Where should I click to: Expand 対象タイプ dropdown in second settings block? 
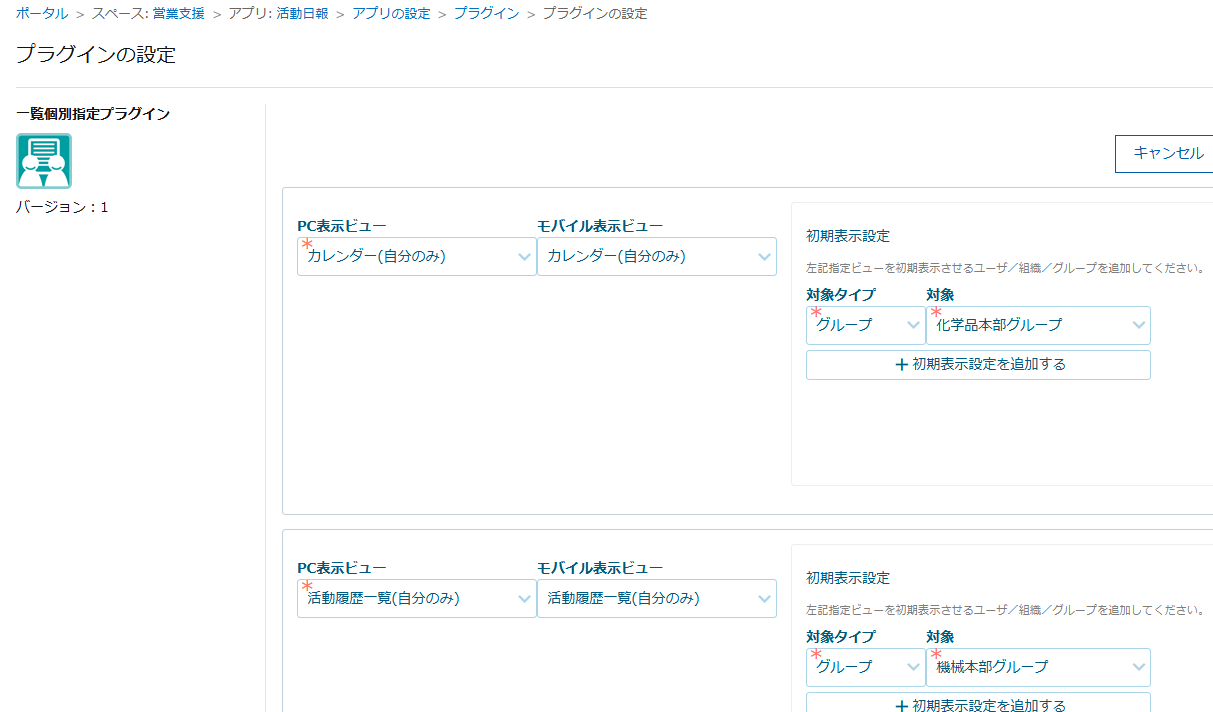pyautogui.click(x=865, y=667)
